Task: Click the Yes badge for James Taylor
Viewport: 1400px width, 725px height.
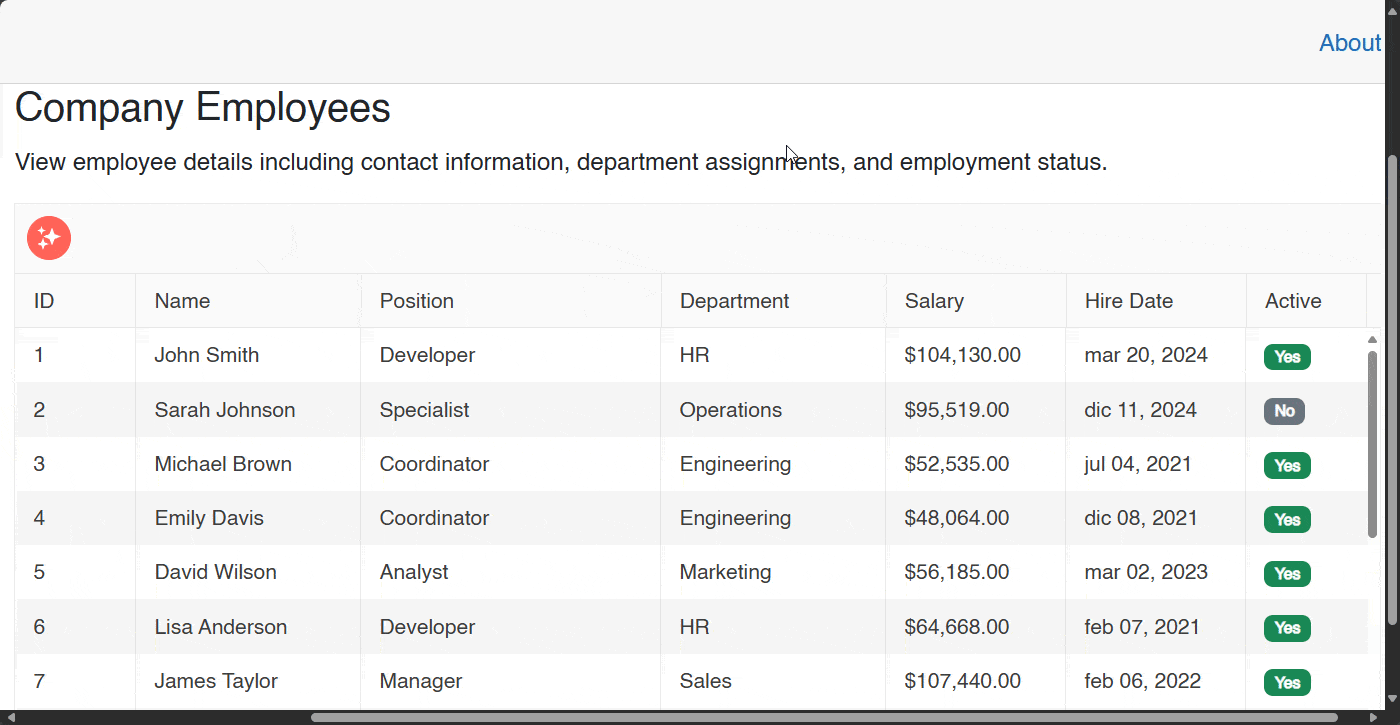Action: [x=1287, y=683]
